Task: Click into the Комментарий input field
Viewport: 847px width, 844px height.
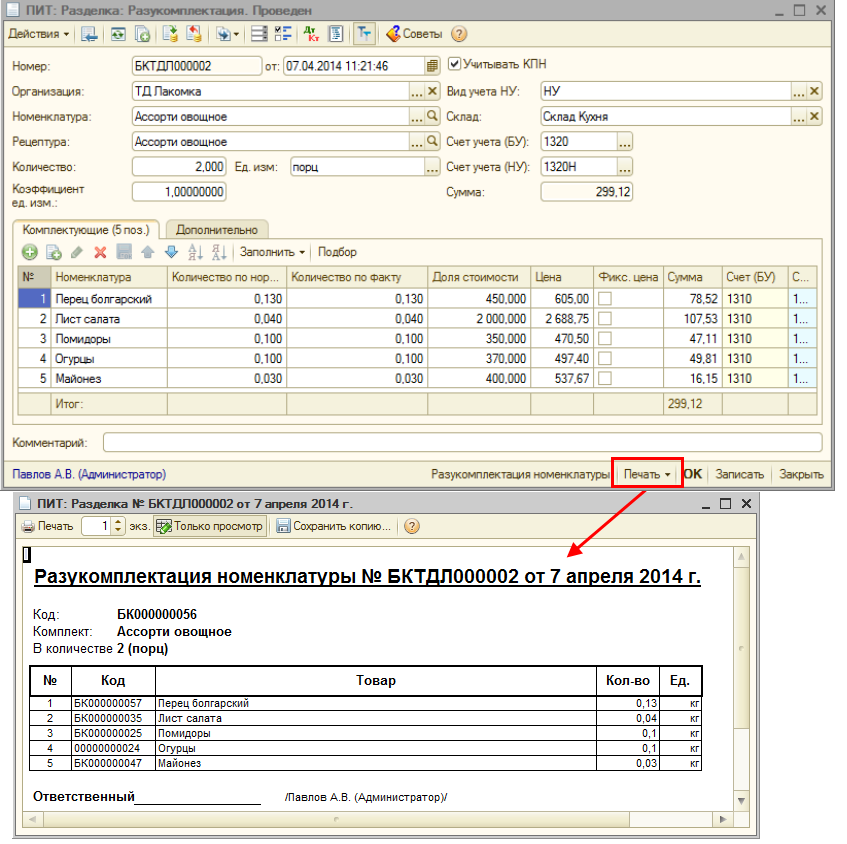Action: point(461,442)
